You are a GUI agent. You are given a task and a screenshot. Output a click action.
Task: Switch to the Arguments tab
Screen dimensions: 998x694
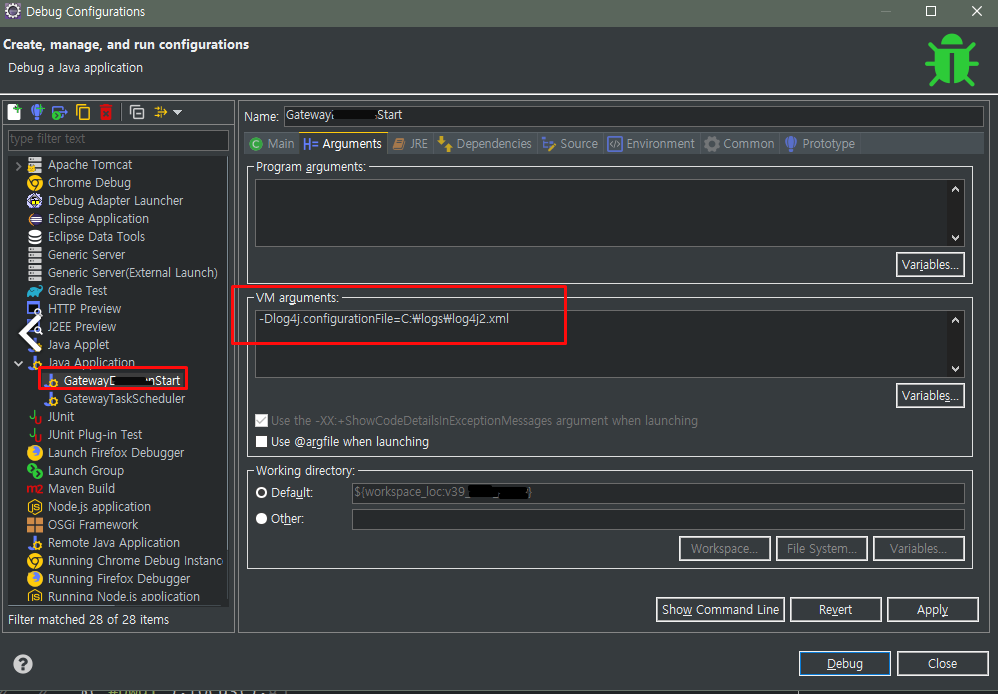coord(342,144)
